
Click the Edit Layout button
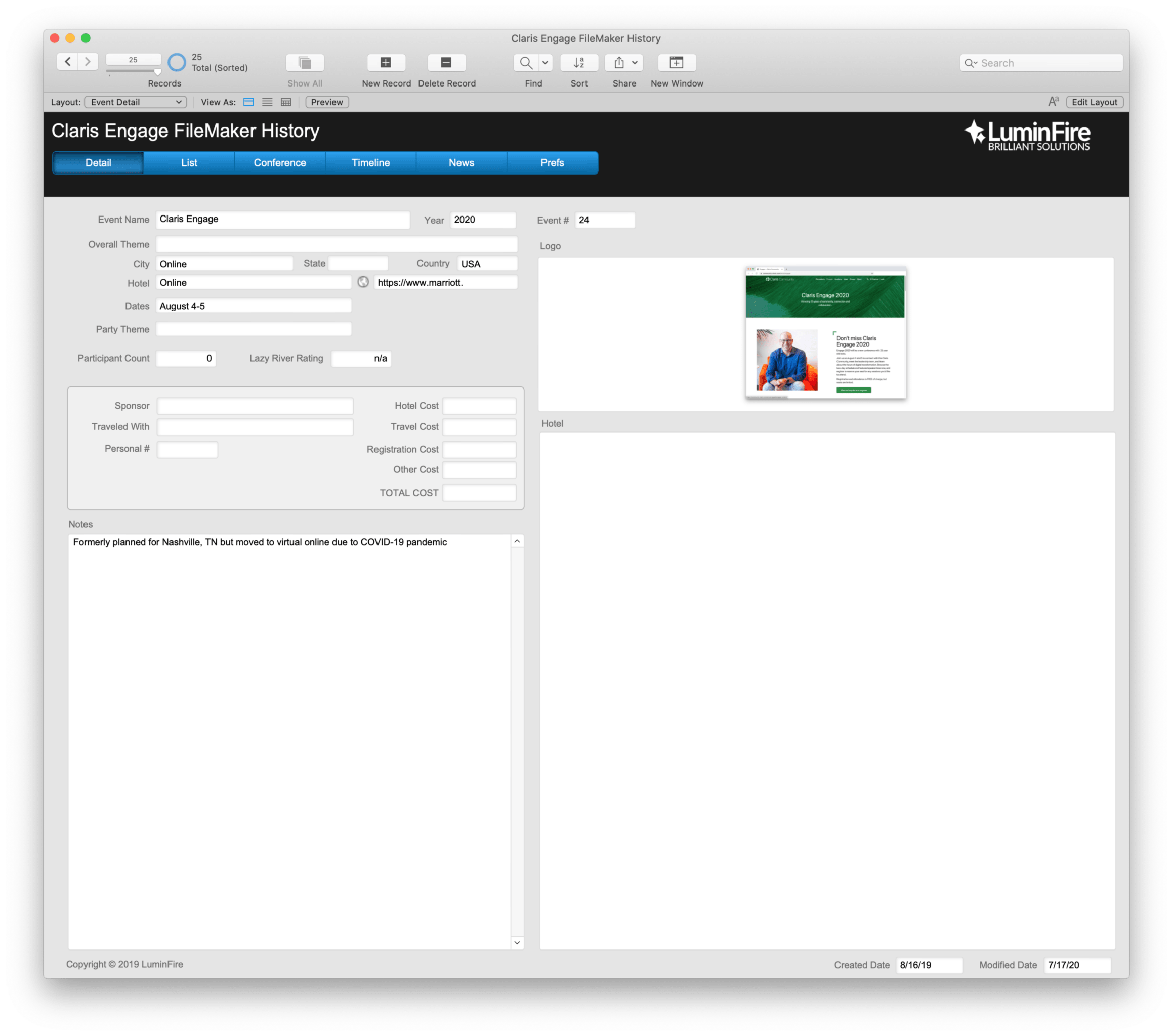point(1095,102)
